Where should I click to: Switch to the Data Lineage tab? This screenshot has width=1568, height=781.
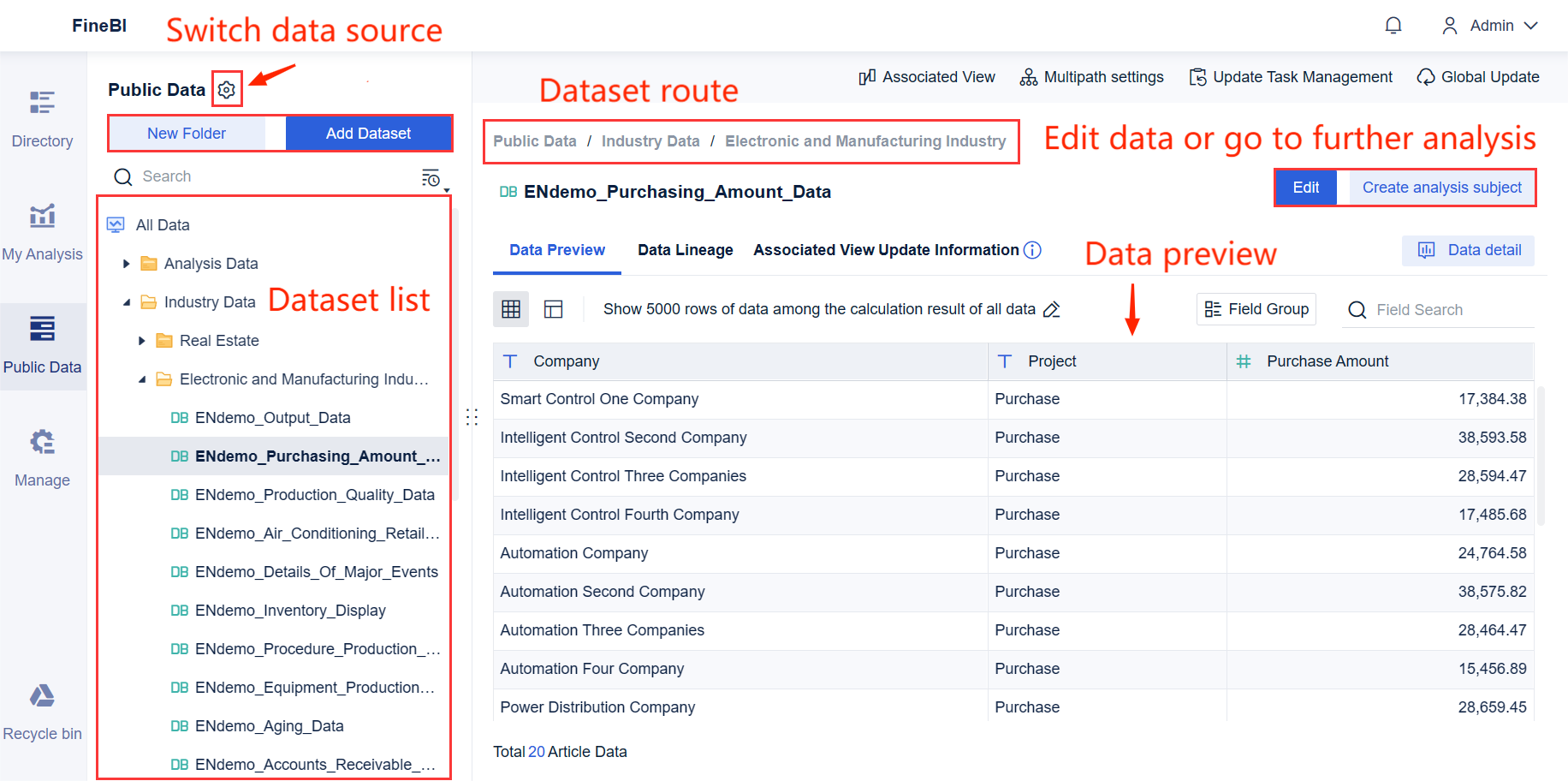point(685,250)
